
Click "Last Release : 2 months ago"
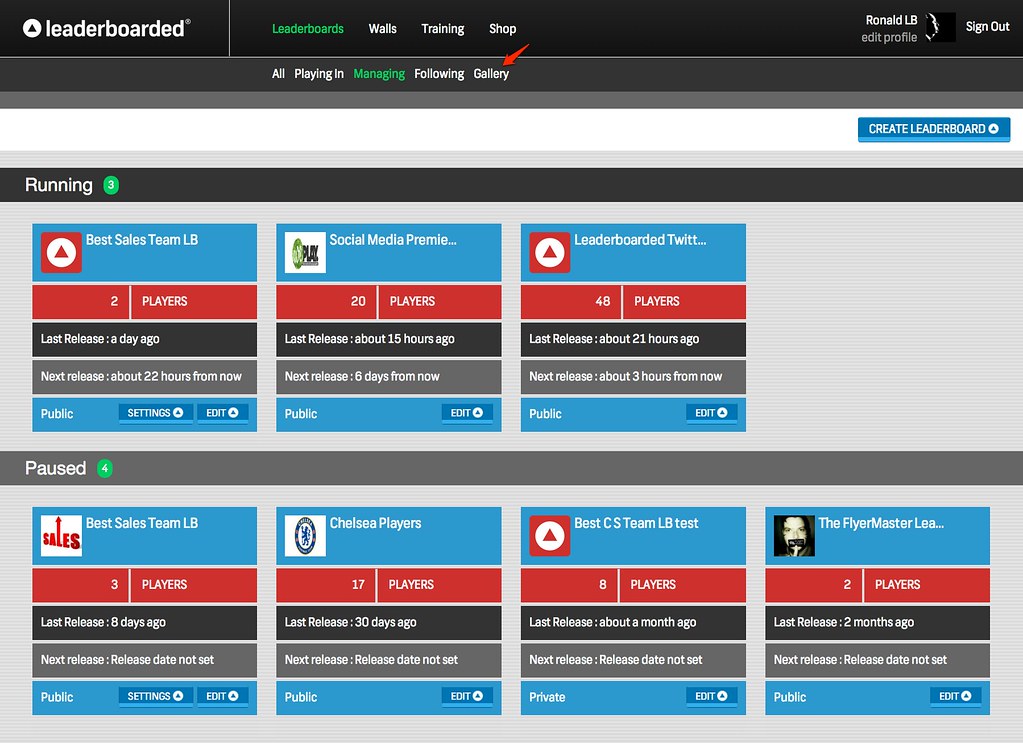click(844, 622)
